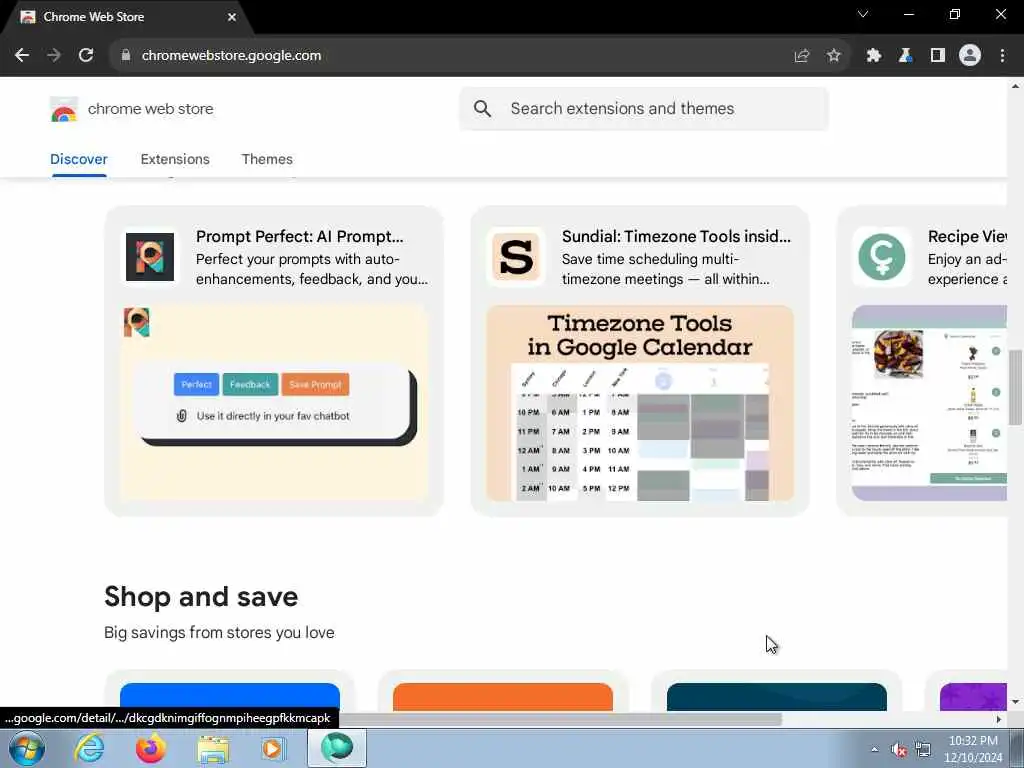Click the Sundial S logo icon

point(516,257)
